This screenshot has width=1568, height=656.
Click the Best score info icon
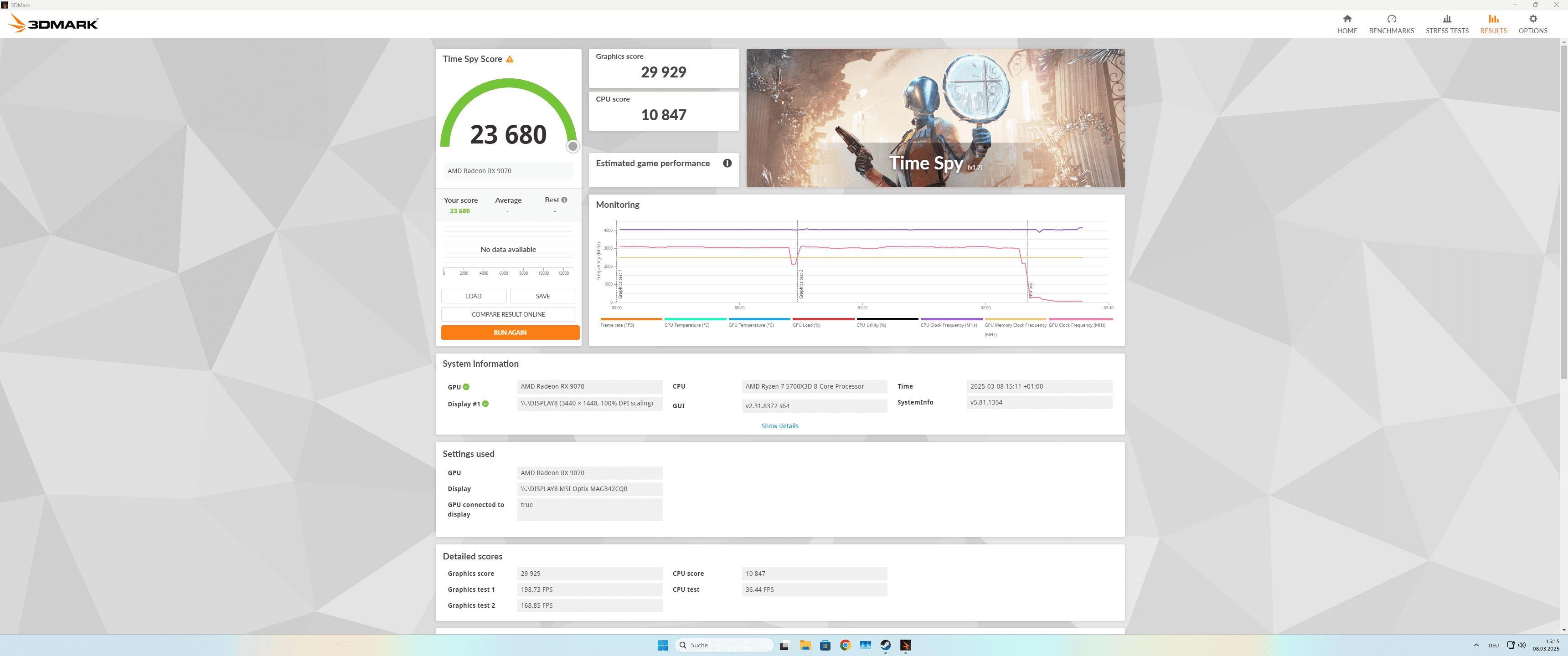click(564, 200)
